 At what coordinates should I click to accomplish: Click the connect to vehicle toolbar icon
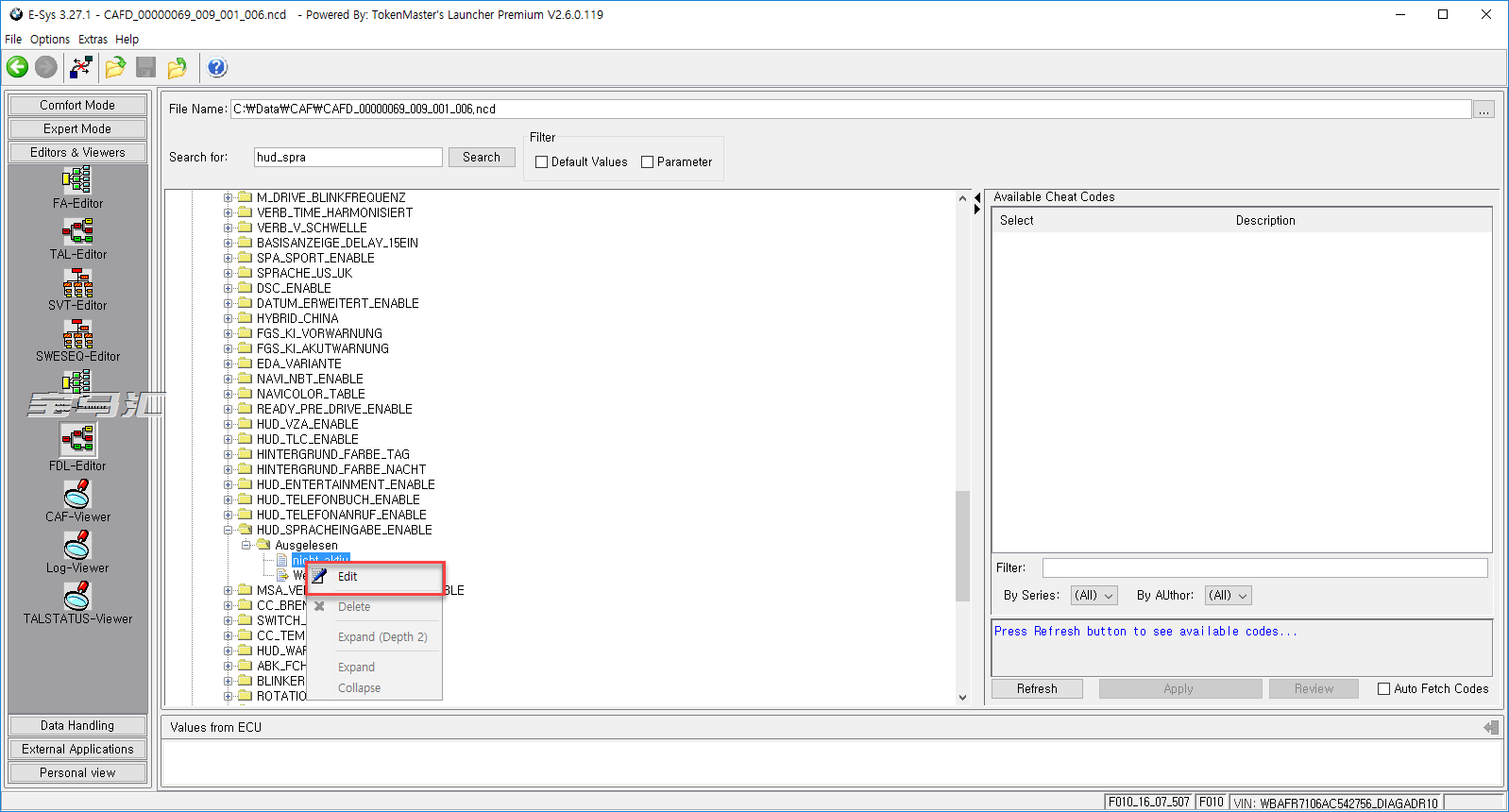click(81, 67)
